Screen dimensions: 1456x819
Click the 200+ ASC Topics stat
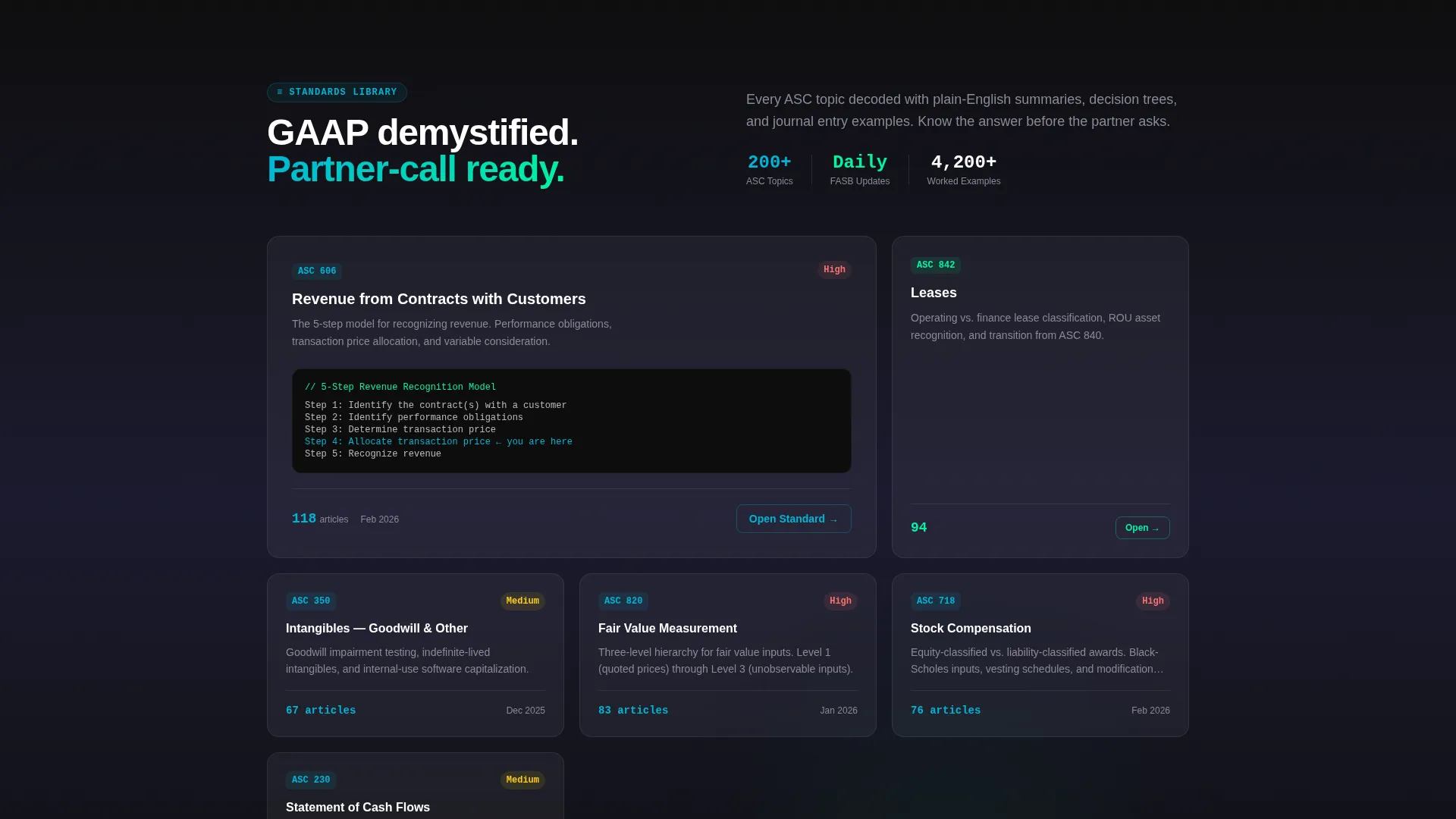tap(769, 170)
